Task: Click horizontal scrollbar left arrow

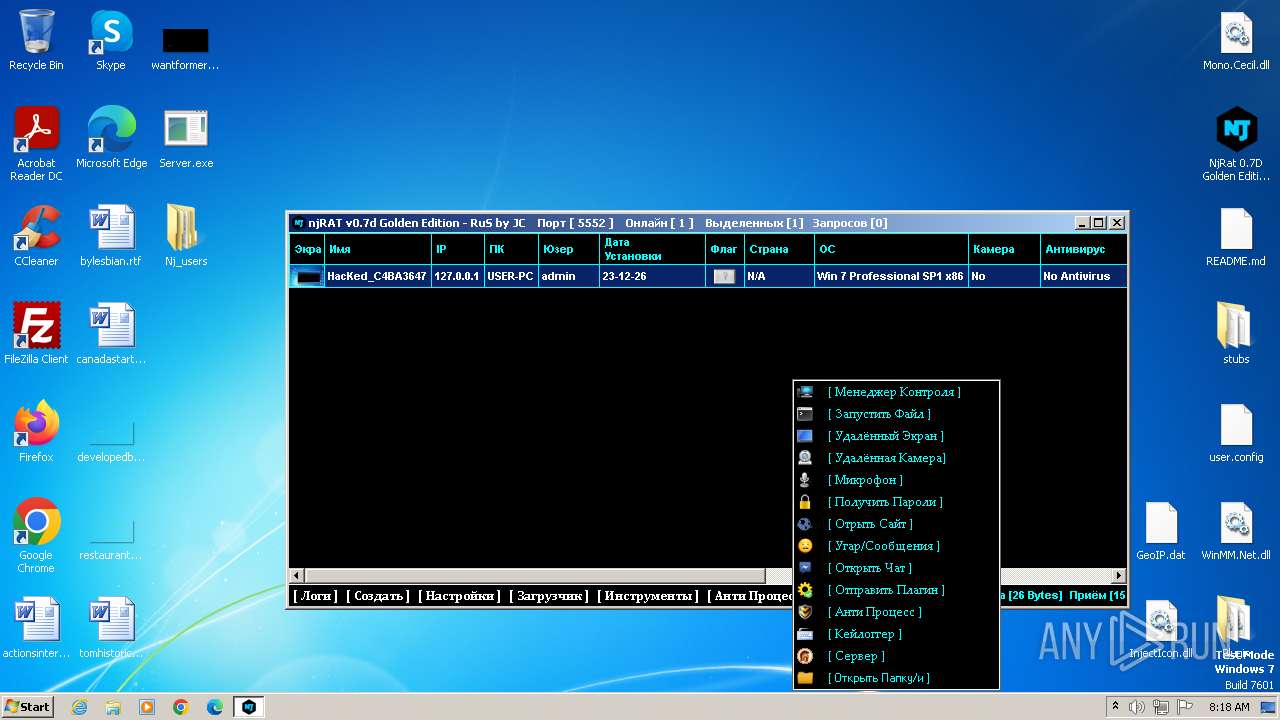Action: click(x=297, y=576)
